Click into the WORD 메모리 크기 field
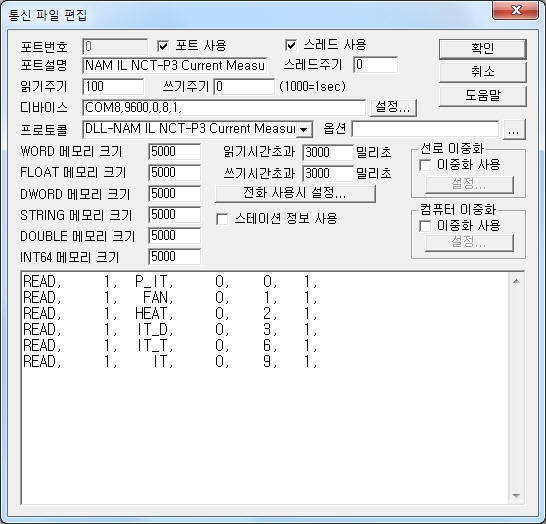 (x=174, y=152)
